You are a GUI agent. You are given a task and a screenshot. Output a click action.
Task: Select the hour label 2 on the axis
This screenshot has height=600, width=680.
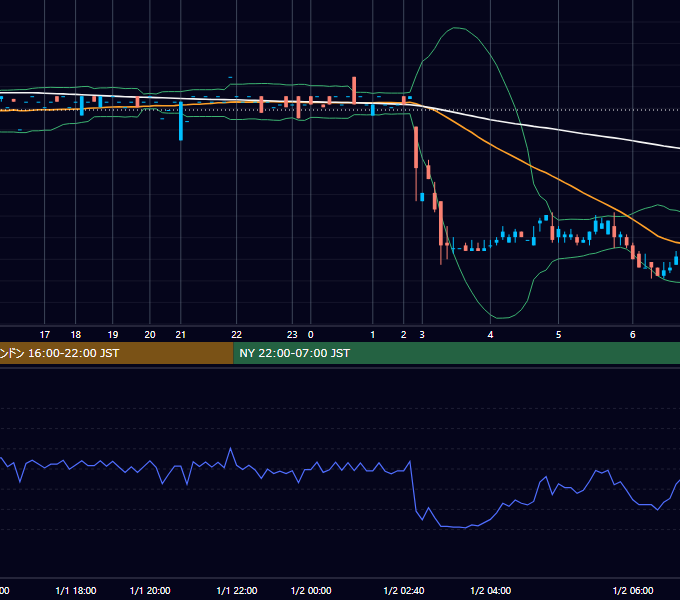pyautogui.click(x=404, y=335)
